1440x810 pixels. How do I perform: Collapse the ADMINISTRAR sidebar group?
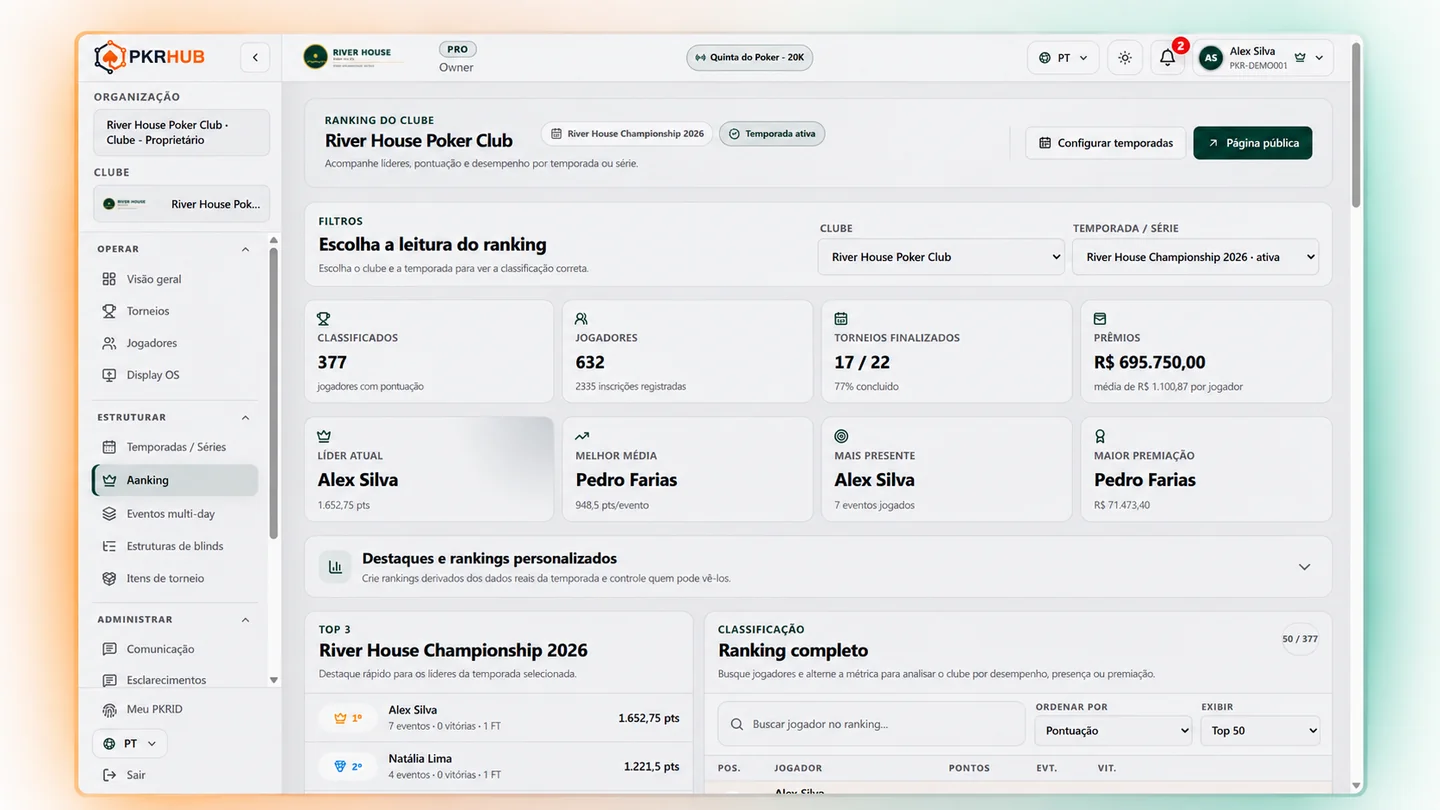coord(245,620)
